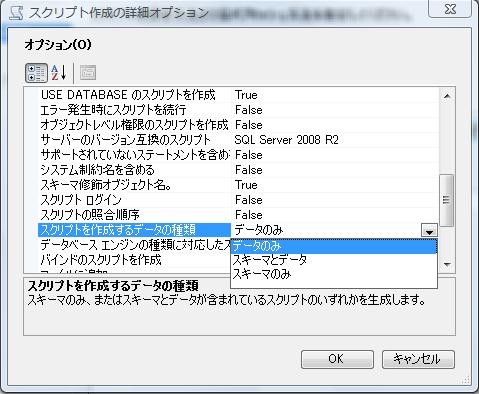This screenshot has height=394, width=479.
Task: Click False value for エラー発生時にスクリプトを続行
Action: 249,110
